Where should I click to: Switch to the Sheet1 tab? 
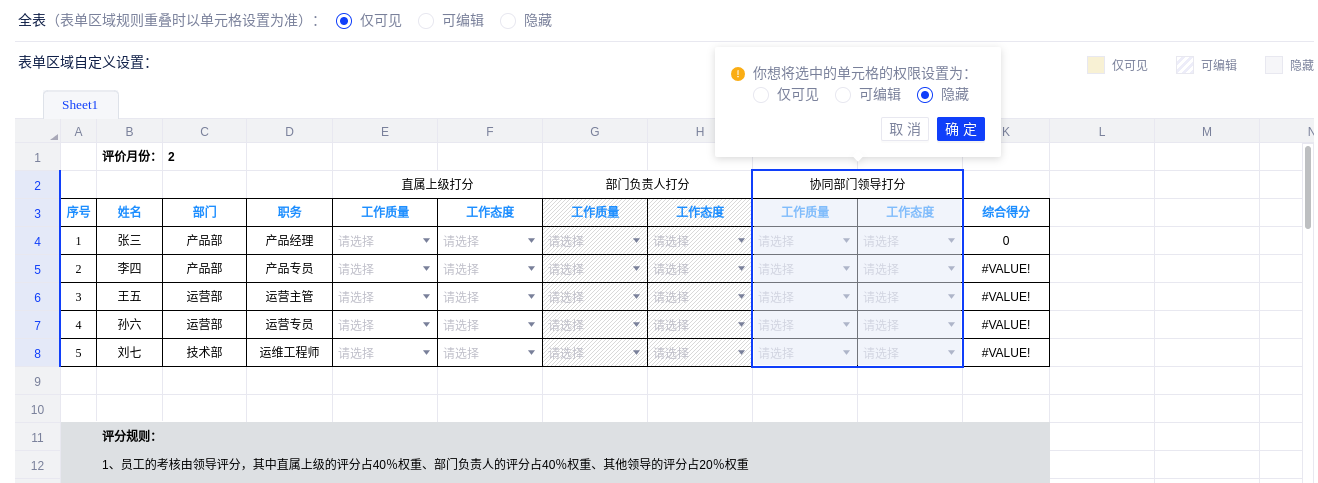point(80,105)
